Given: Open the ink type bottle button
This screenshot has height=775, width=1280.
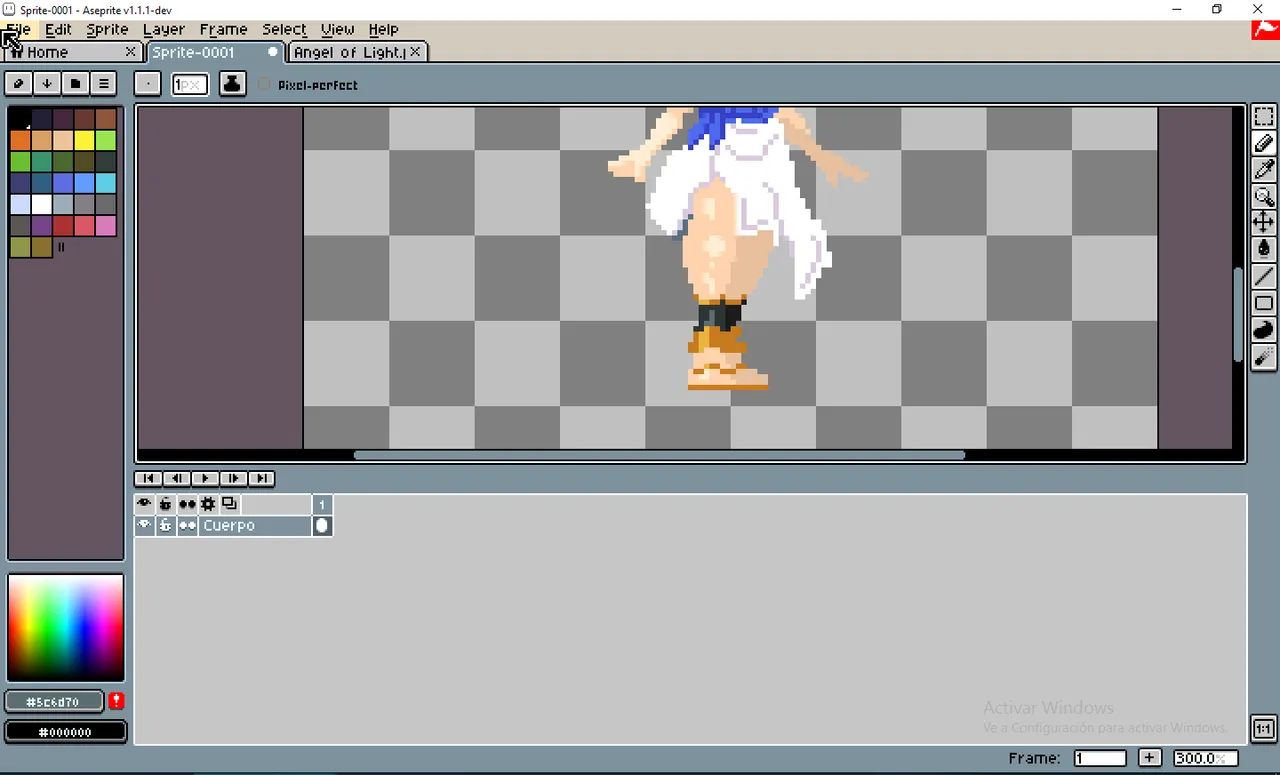Looking at the screenshot, I should click(232, 84).
